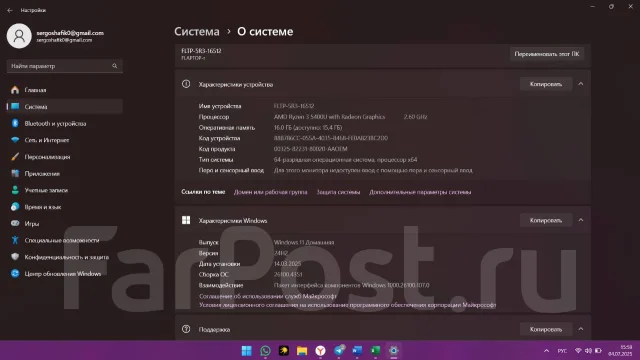The width and height of the screenshot is (640, 360).
Task: Click the Дата установки value 14.03.2025
Action: [x=287, y=264]
